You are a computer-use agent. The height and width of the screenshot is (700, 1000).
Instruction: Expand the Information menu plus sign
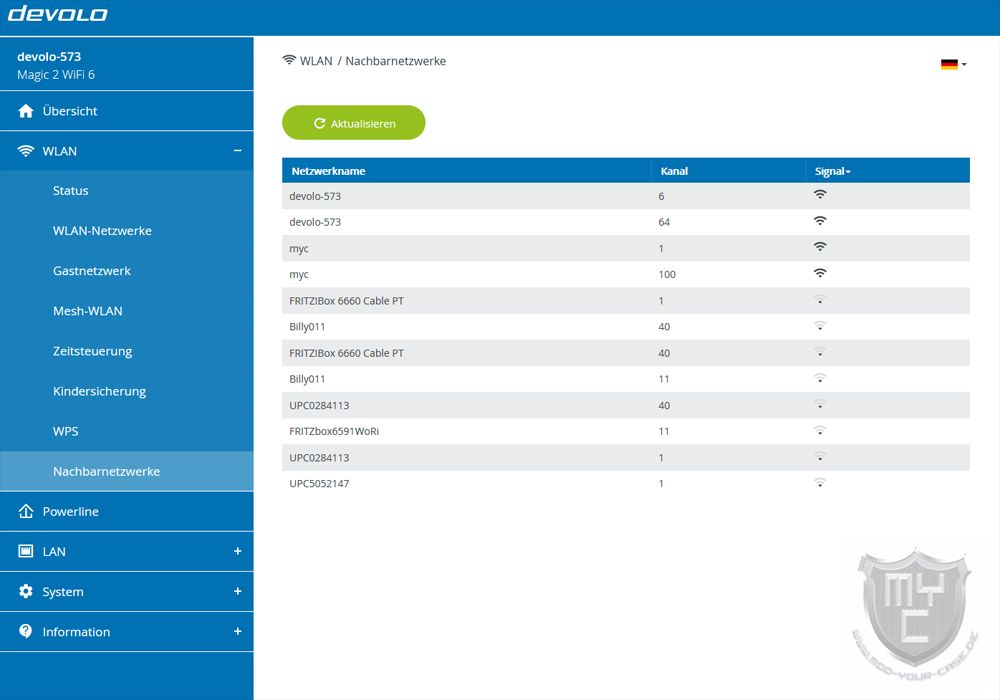[x=238, y=631]
